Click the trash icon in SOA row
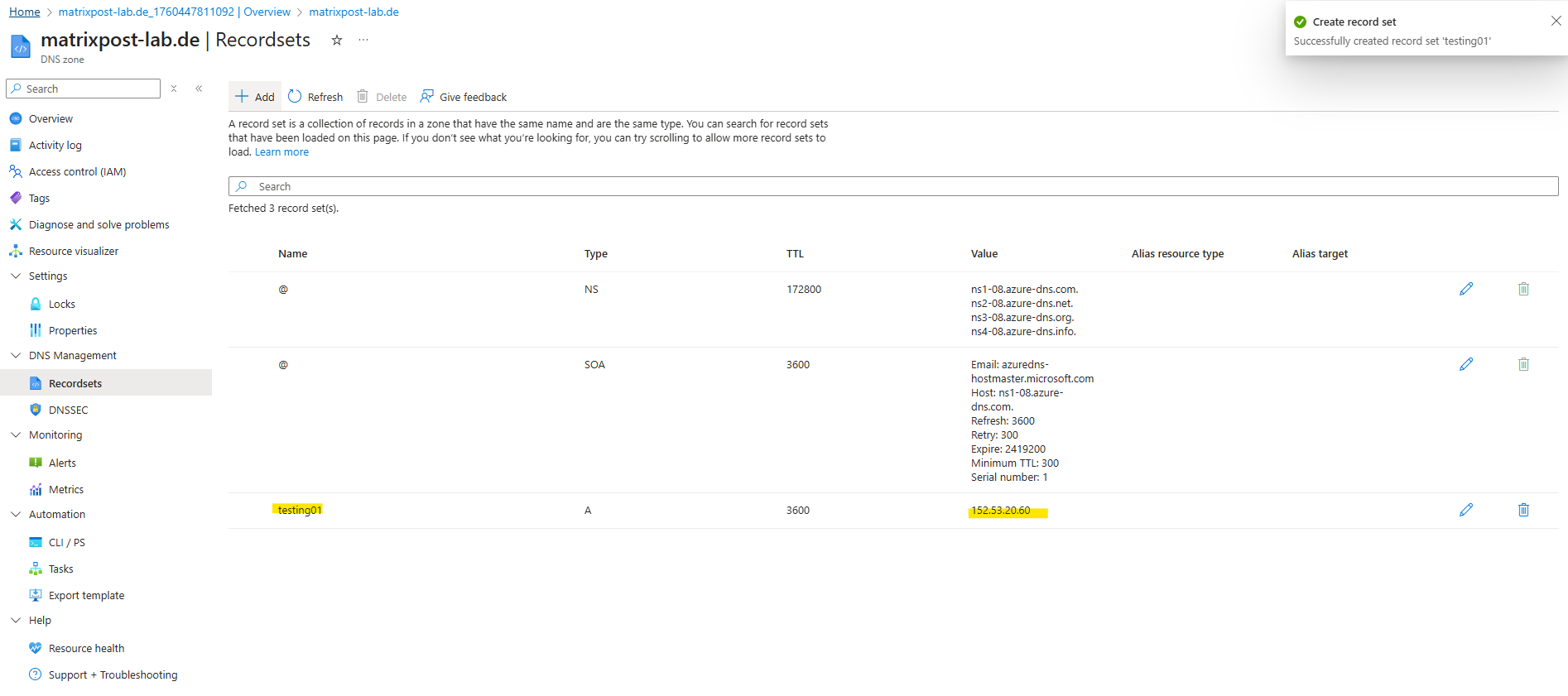This screenshot has width=1568, height=696. click(1523, 364)
